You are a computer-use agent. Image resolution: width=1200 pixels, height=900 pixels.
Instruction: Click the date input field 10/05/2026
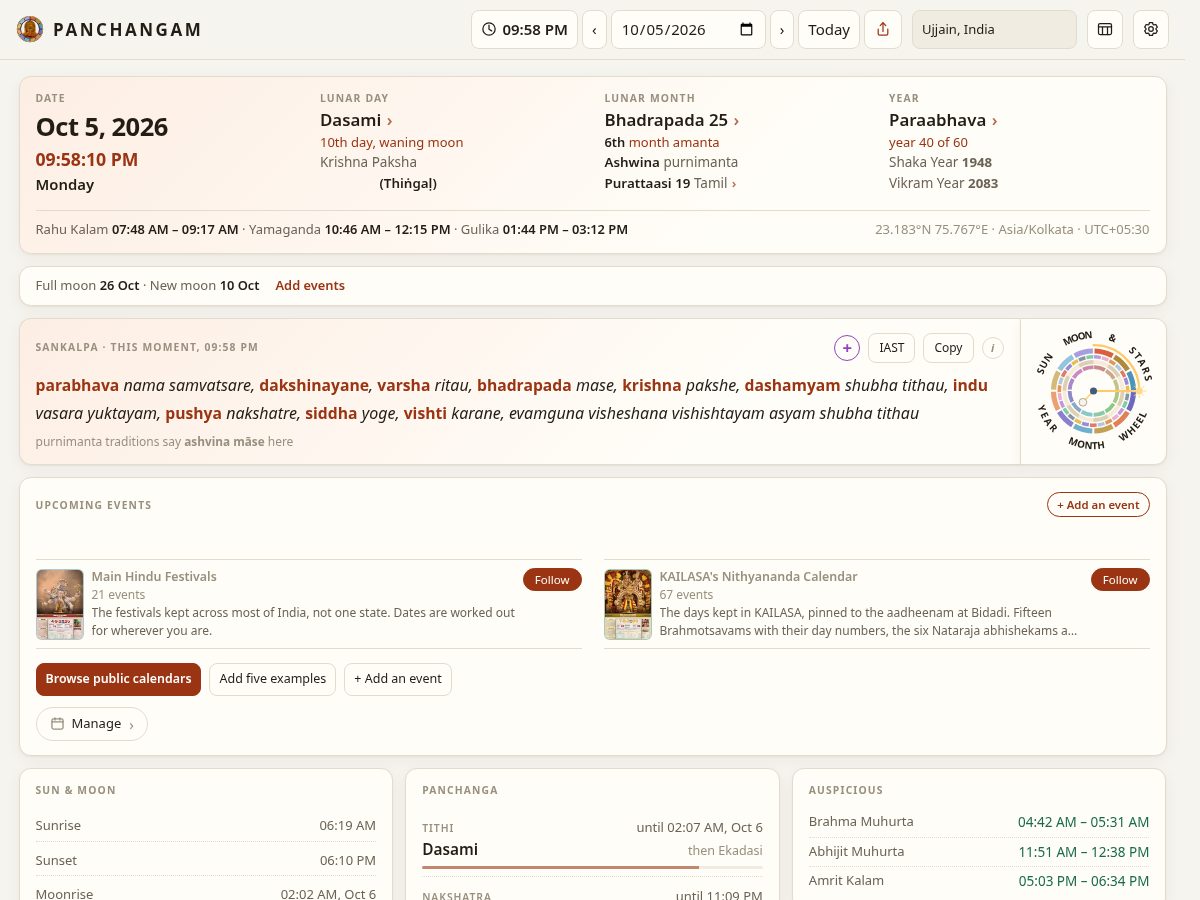click(x=688, y=29)
